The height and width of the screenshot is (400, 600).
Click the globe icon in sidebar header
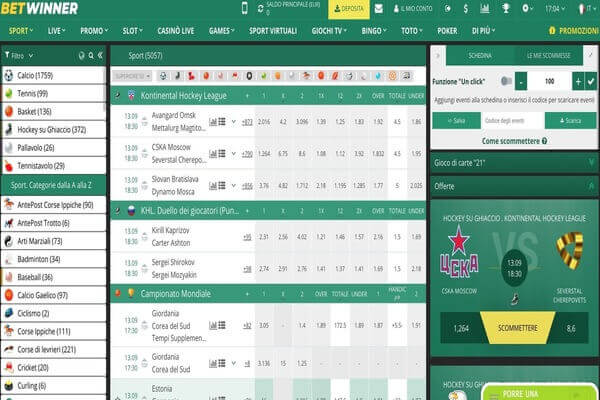[x=82, y=56]
